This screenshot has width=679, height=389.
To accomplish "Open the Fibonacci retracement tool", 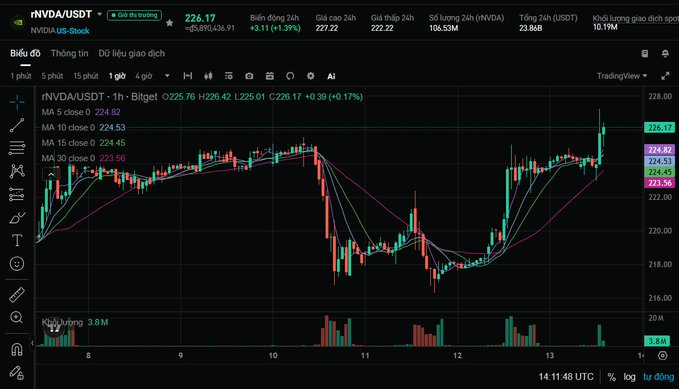I will pos(17,148).
